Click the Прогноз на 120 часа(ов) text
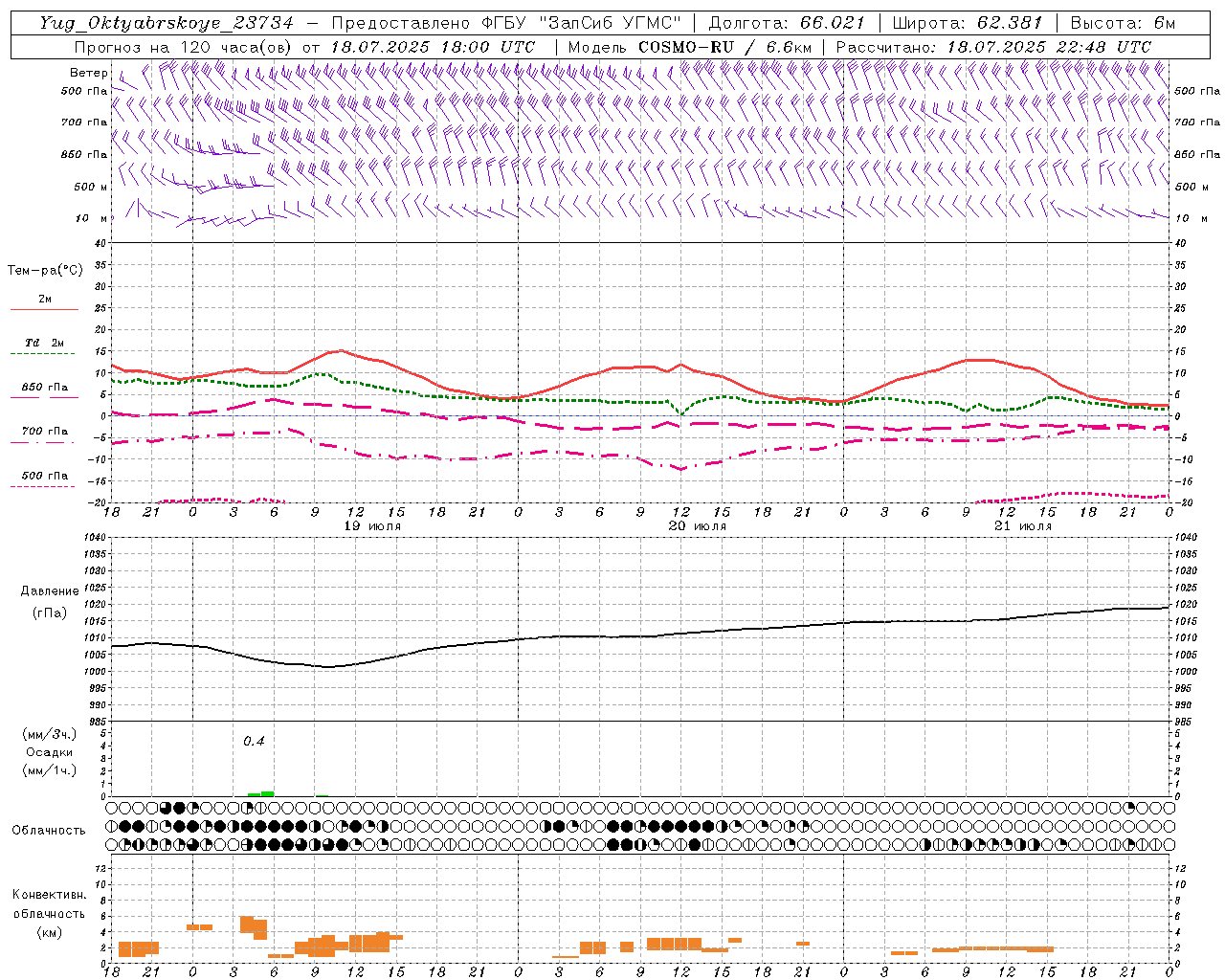The width and height of the screenshot is (1225, 980). (184, 47)
